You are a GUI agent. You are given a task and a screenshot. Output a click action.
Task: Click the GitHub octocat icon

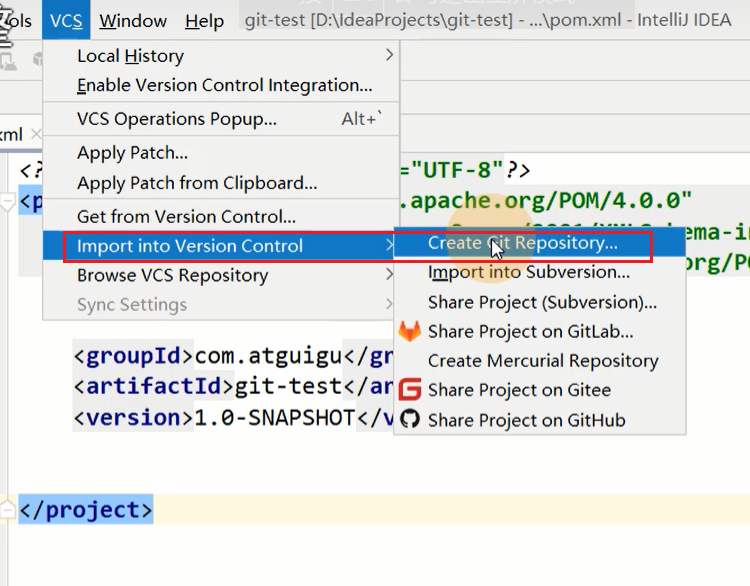(410, 420)
